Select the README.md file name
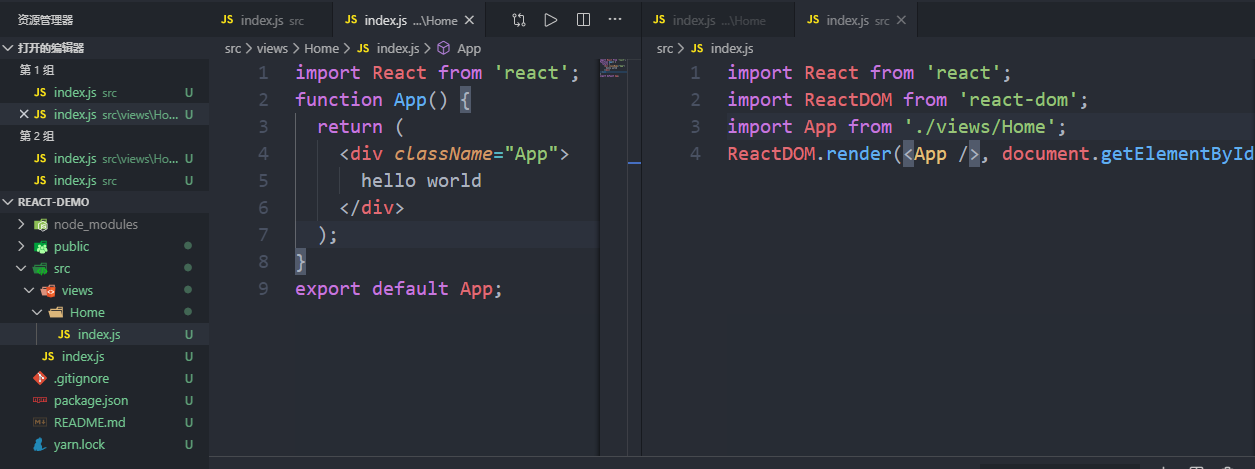Image resolution: width=1255 pixels, height=469 pixels. [90, 423]
